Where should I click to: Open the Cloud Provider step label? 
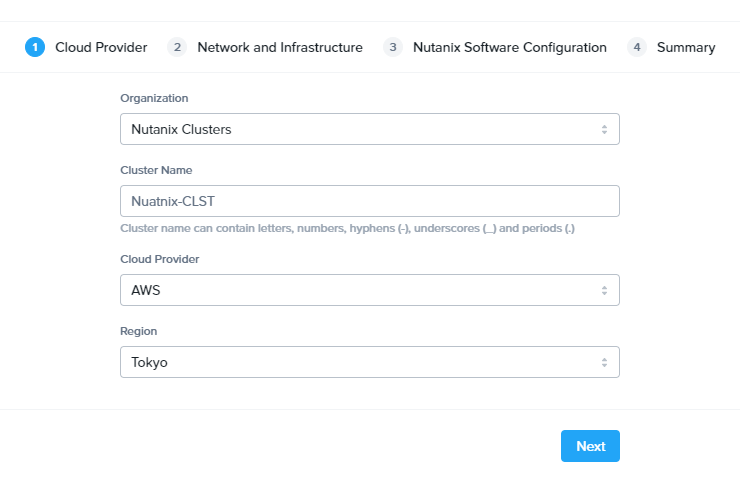[x=101, y=47]
